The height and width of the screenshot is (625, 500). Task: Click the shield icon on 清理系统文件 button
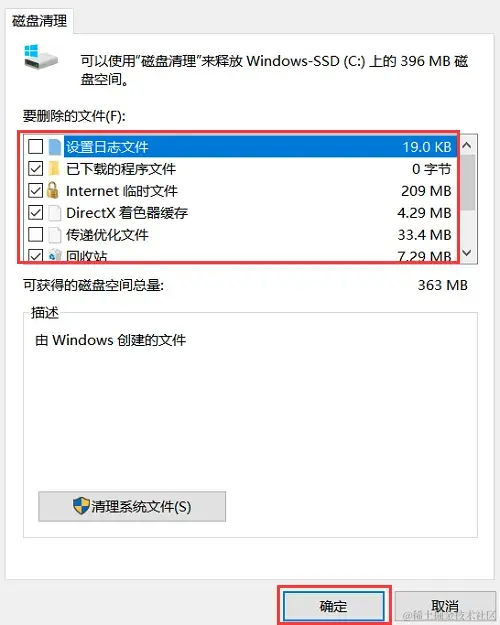(x=81, y=506)
